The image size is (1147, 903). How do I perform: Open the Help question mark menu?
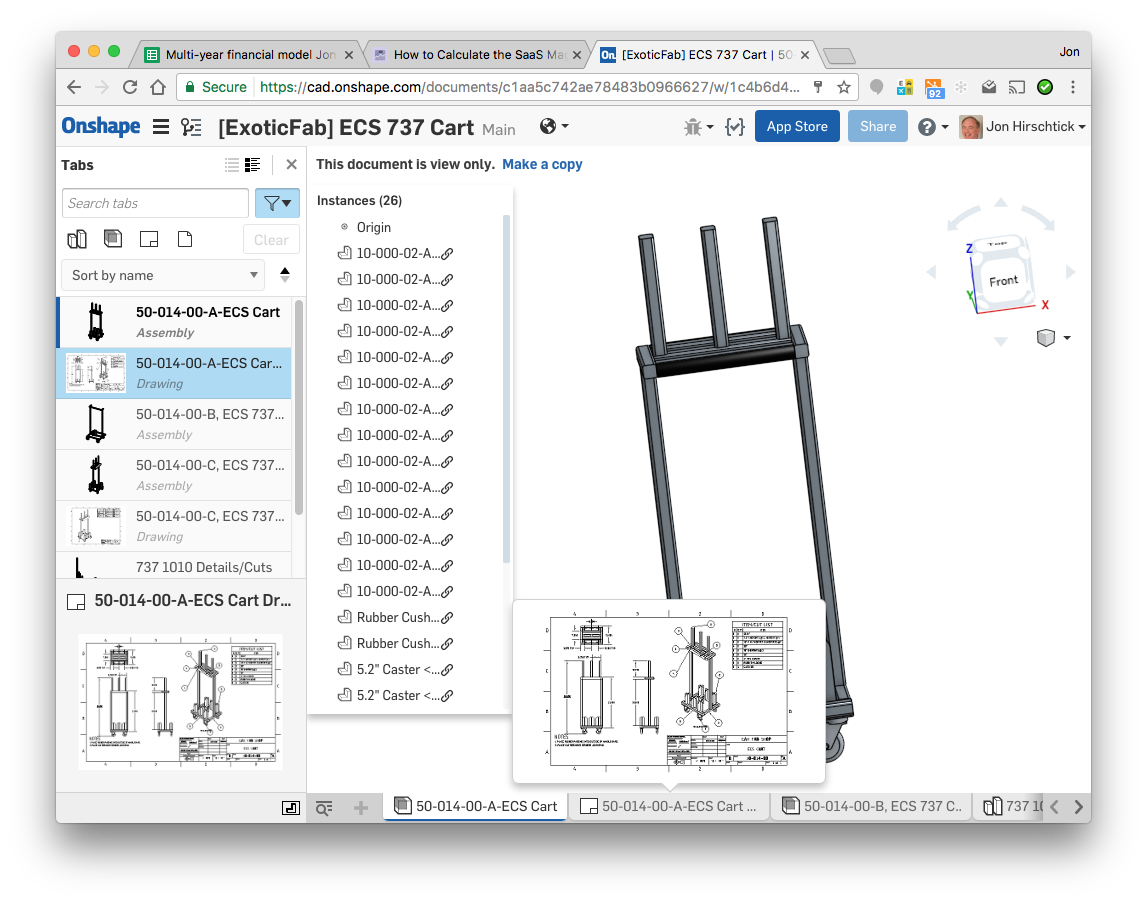(x=933, y=127)
